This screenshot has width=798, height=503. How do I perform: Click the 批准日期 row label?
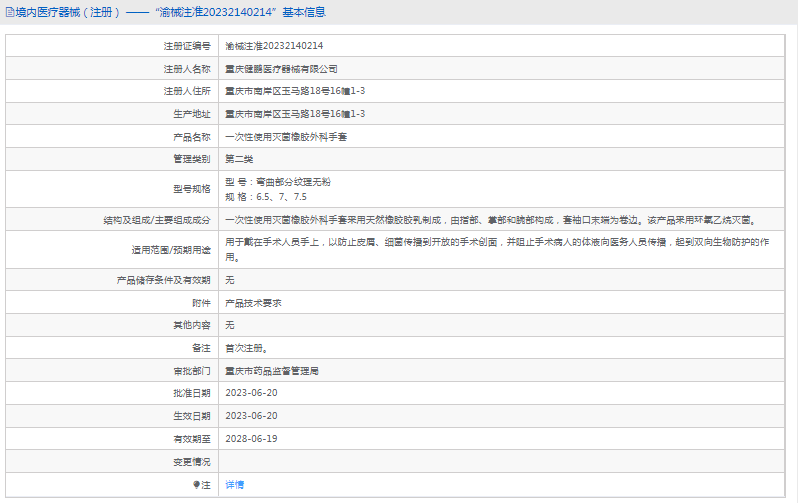point(191,393)
